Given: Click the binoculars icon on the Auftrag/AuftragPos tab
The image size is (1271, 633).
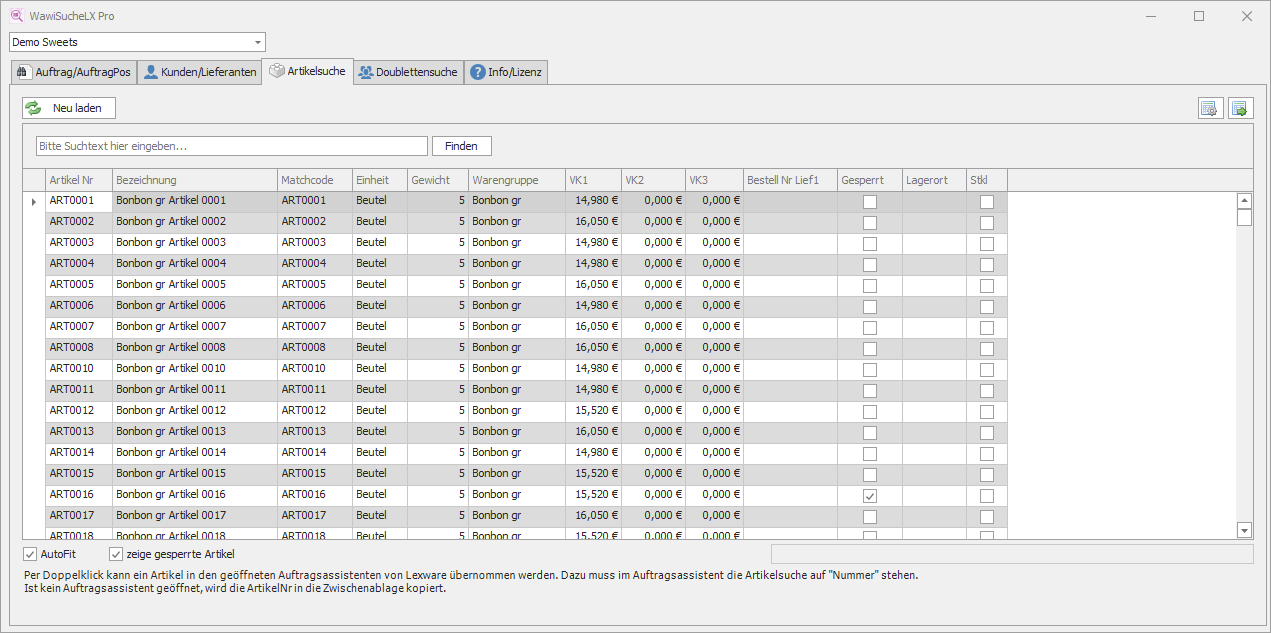Looking at the screenshot, I should coord(24,72).
